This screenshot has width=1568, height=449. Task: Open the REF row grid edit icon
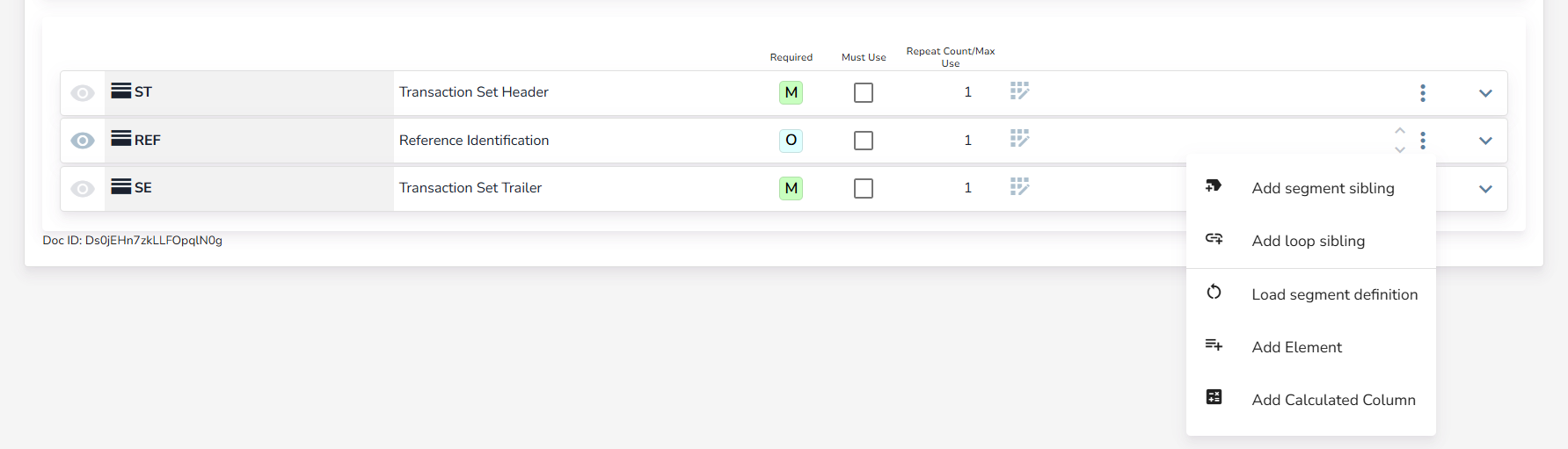click(1019, 139)
